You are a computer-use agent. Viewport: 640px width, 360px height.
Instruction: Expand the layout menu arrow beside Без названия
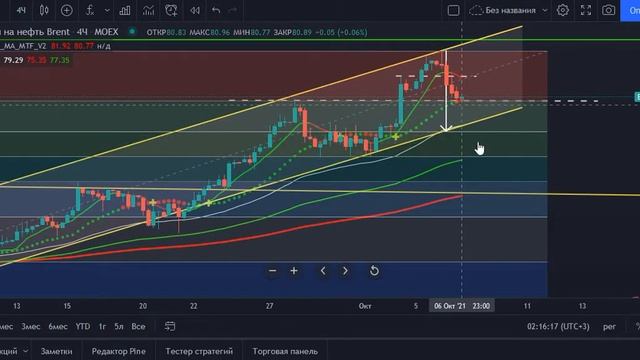[545, 11]
